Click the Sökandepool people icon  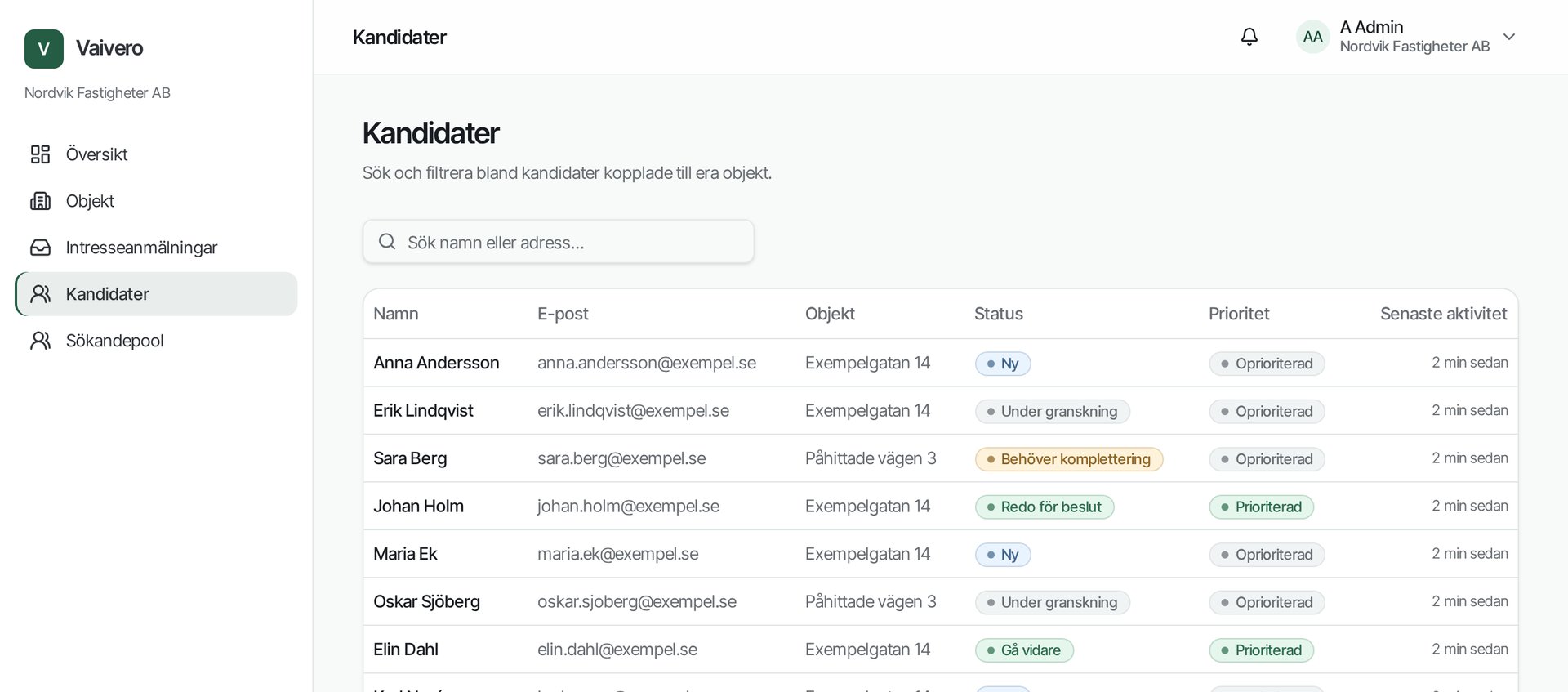pos(40,341)
